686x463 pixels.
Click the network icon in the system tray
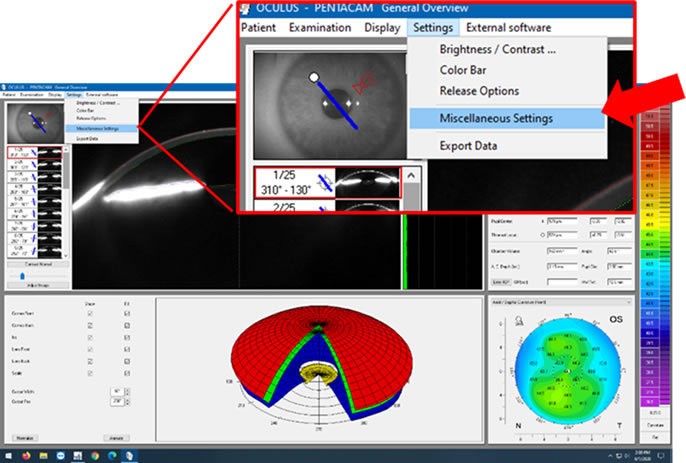619,456
